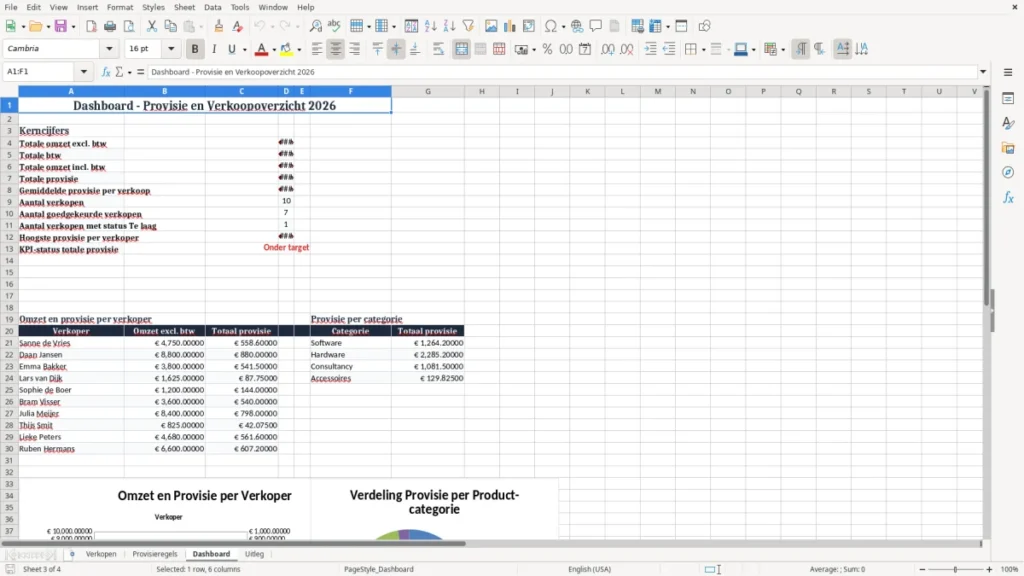Viewport: 1024px width, 576px height.
Task: Click the Function Wizard fx icon
Action: click(106, 72)
